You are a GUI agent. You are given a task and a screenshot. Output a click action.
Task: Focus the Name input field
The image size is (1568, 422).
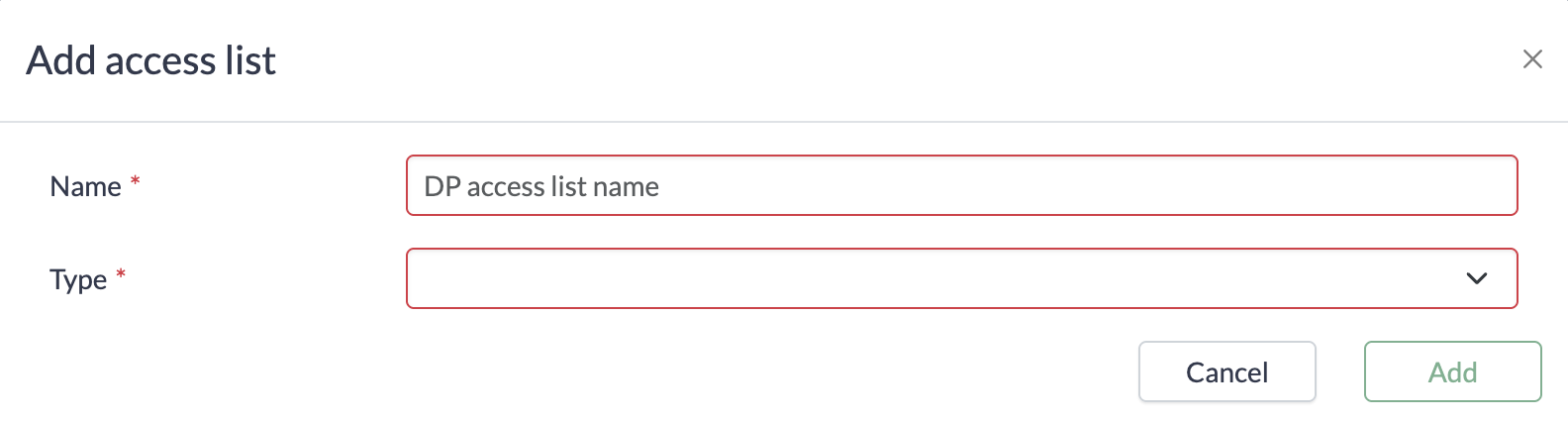point(960,185)
